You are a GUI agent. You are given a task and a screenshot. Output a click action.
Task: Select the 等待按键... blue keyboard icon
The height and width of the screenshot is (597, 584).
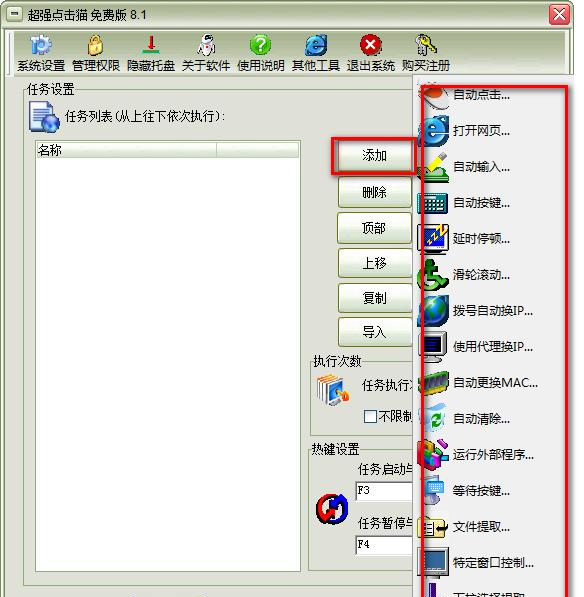click(x=432, y=490)
